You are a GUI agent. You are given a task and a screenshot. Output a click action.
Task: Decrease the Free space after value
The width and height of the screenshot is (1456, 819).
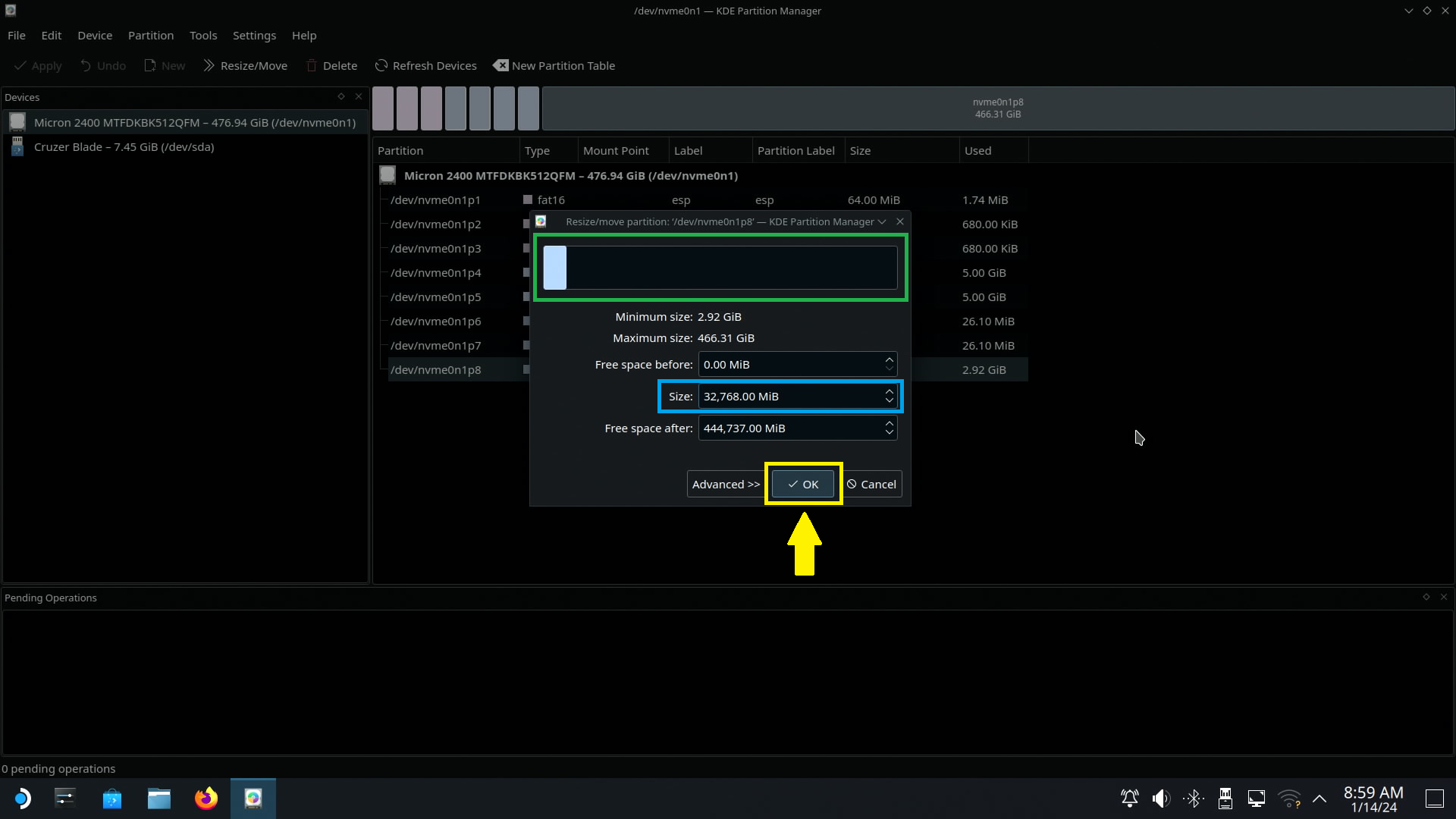[x=889, y=433]
